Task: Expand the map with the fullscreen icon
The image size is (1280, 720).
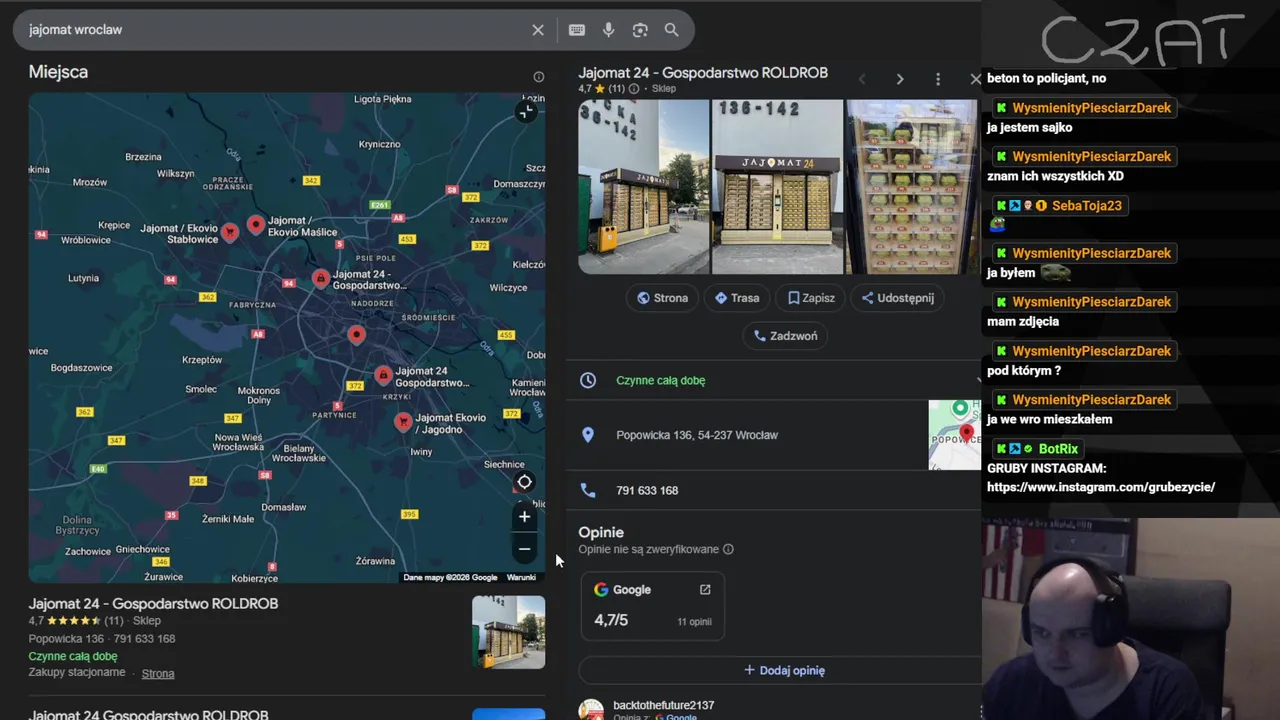Action: click(x=525, y=112)
